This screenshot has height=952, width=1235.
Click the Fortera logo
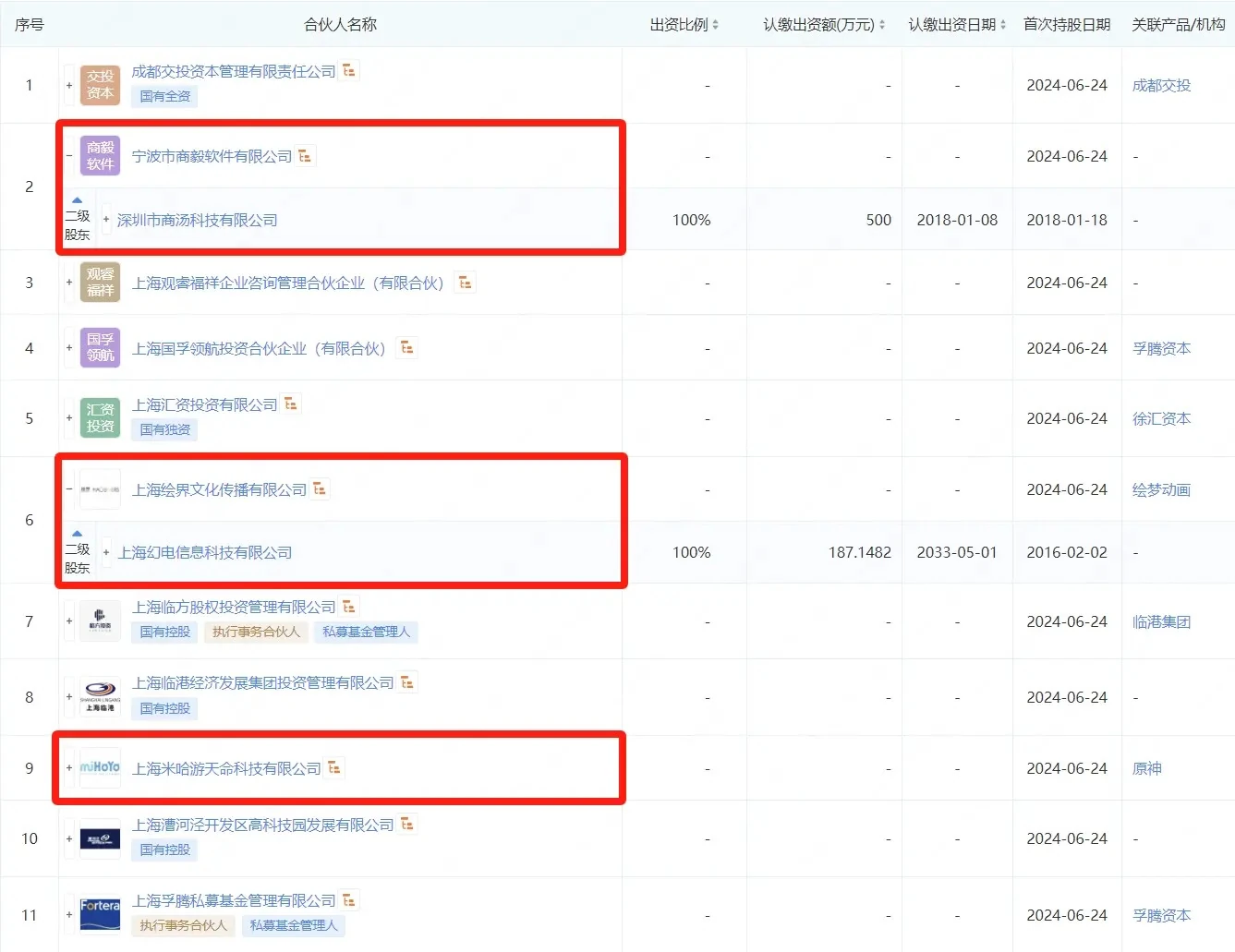tap(100, 915)
